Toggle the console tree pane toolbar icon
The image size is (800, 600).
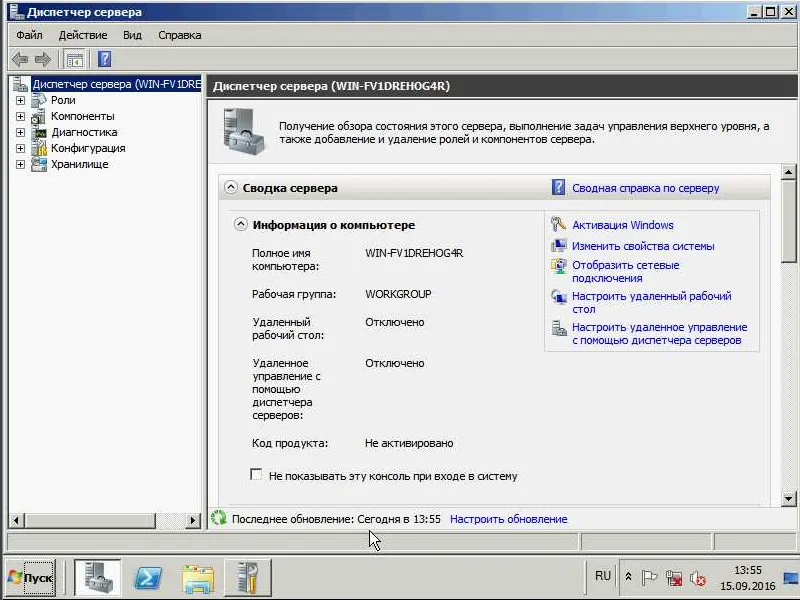tap(75, 60)
